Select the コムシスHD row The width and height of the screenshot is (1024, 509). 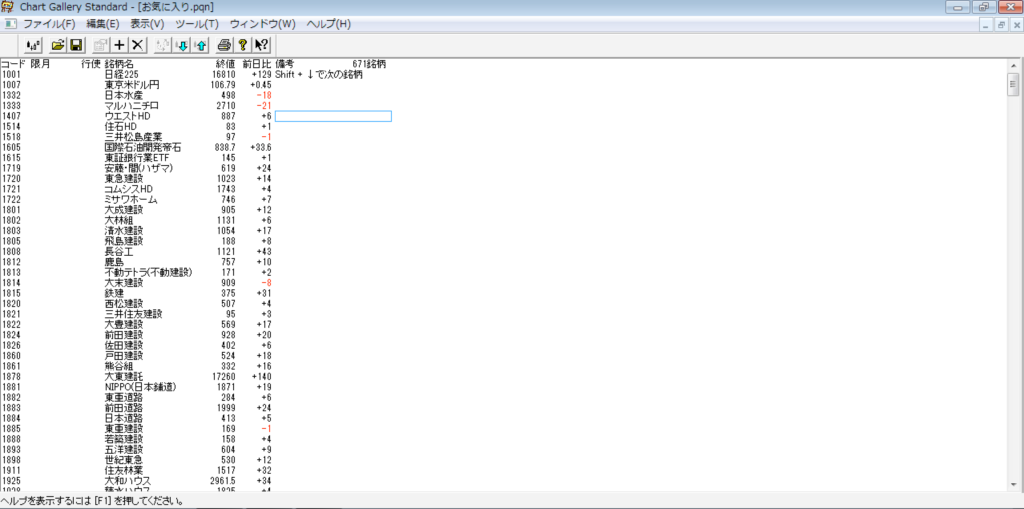(136, 189)
